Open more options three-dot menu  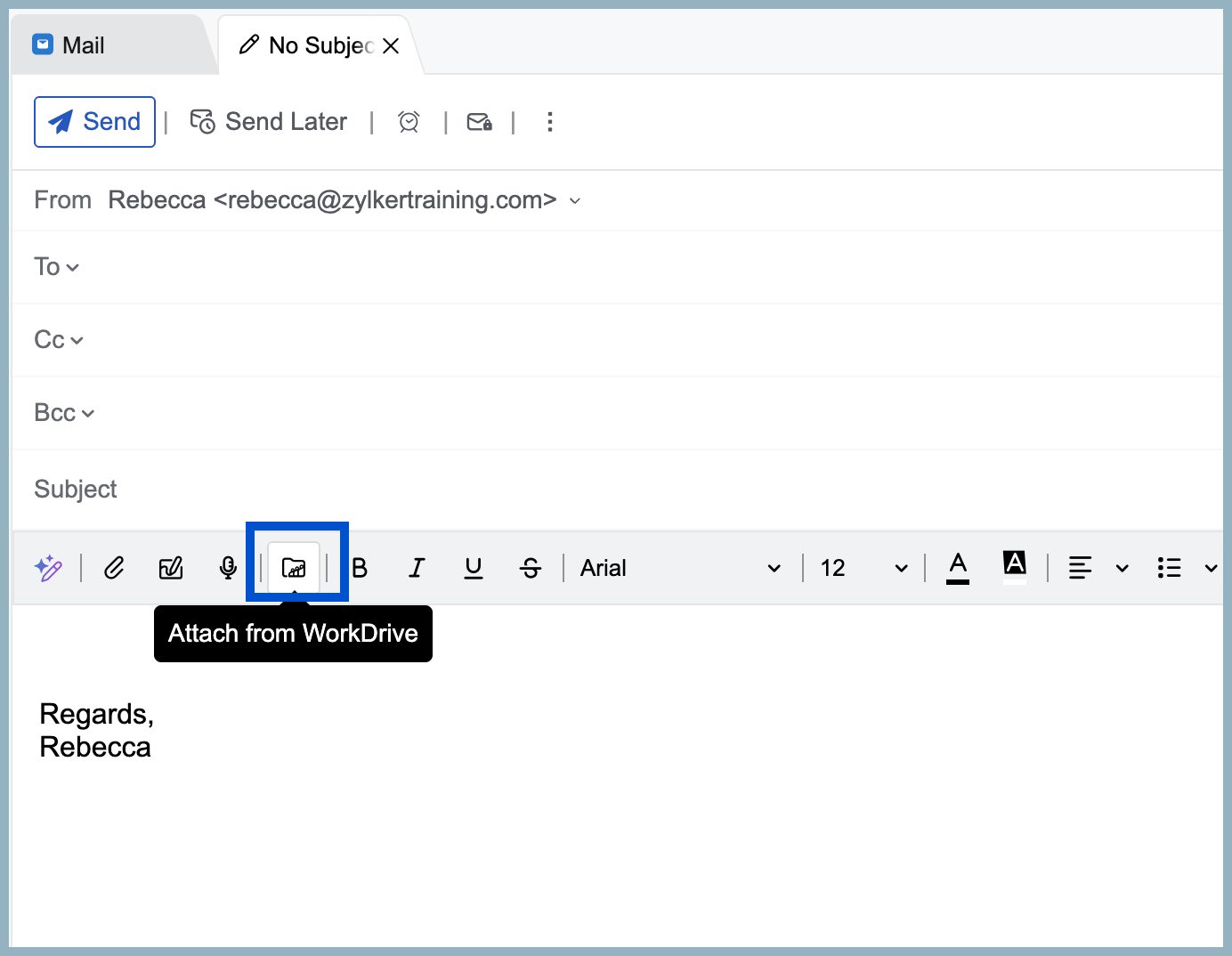[550, 122]
